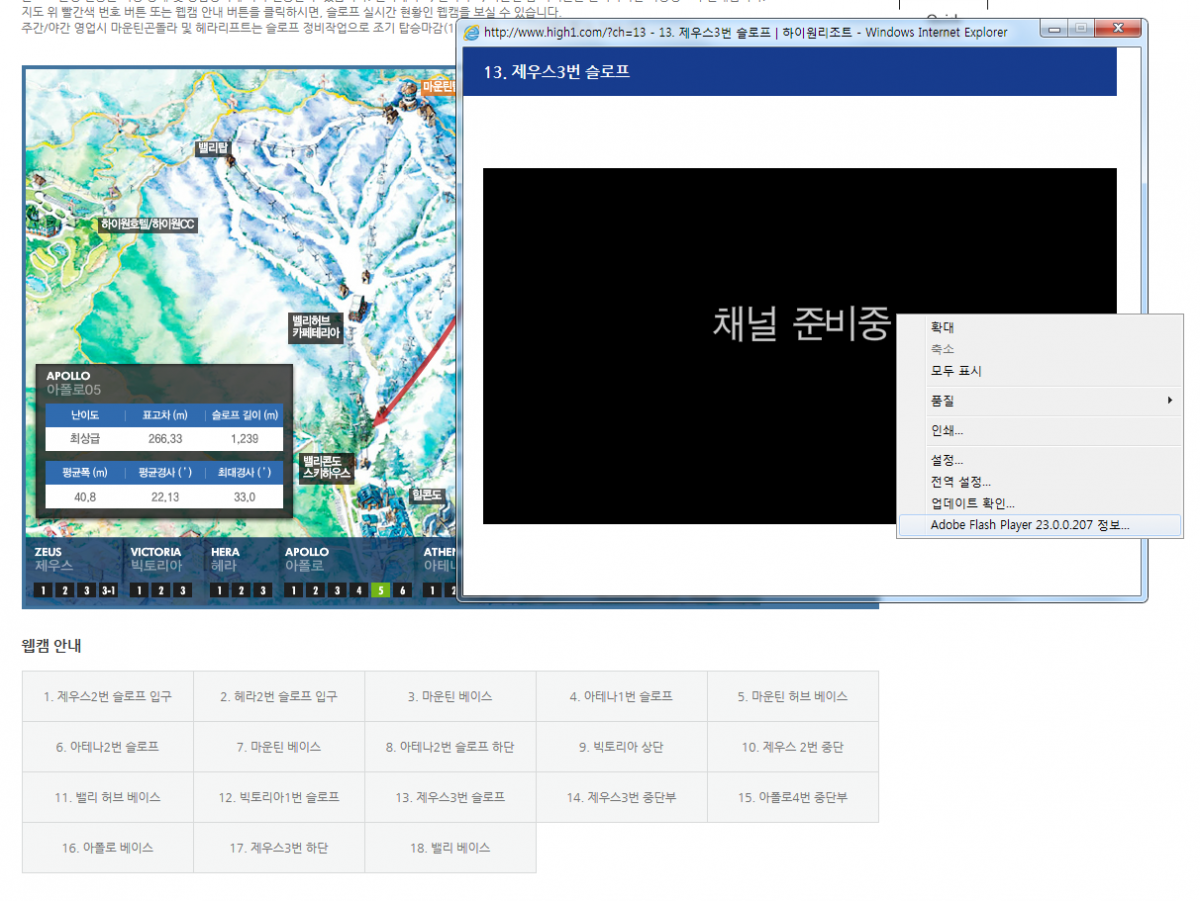Viewport: 1200px width, 901px height.
Task: Open webcam 7. 마운틴 베이스
Action: (x=279, y=747)
